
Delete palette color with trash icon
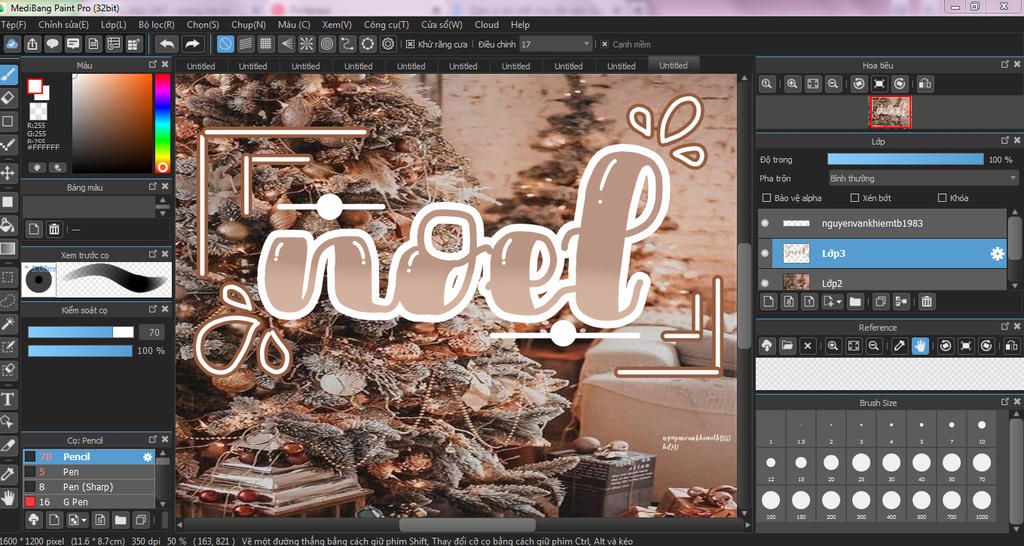tap(54, 229)
